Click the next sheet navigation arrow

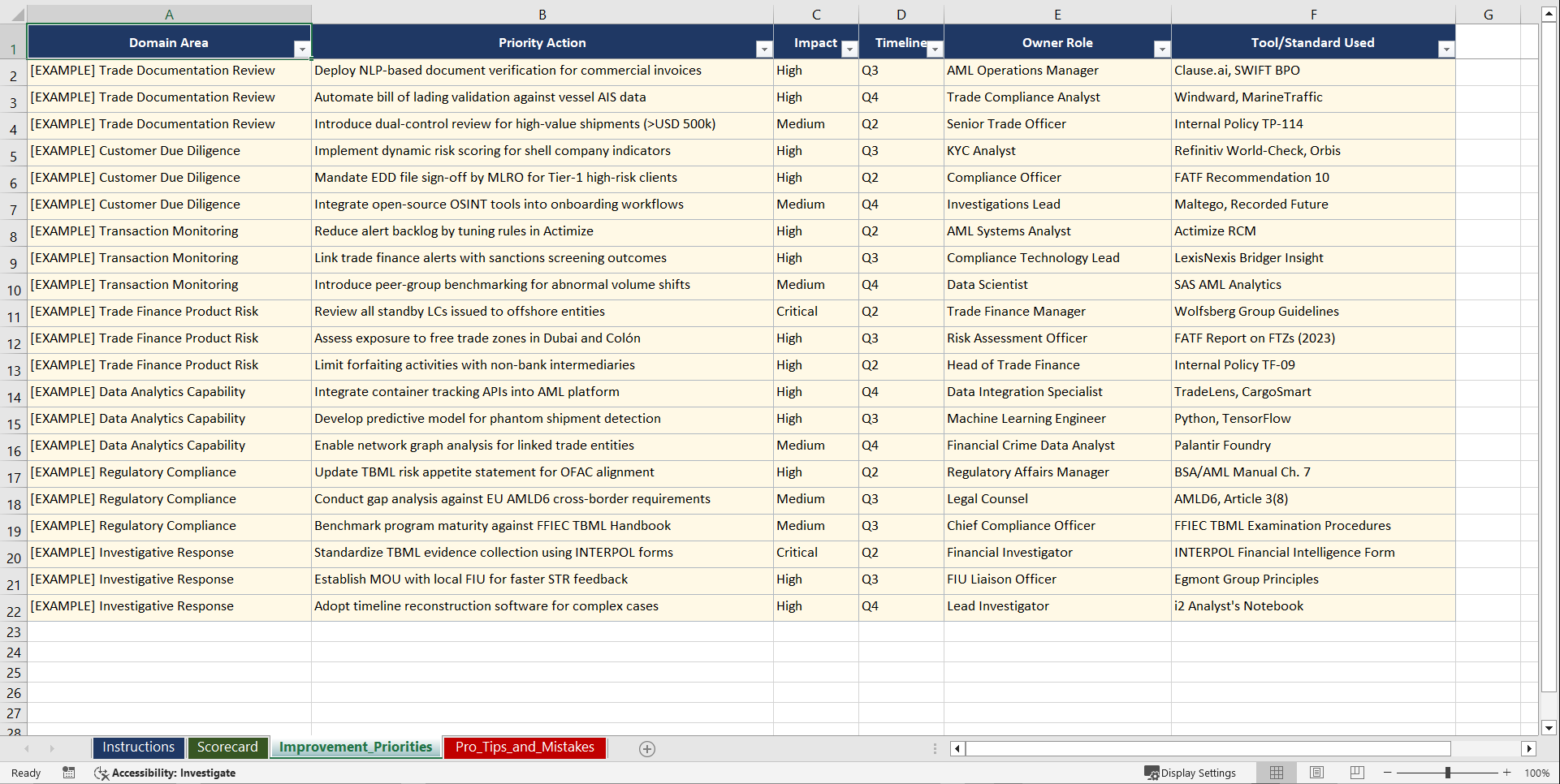coord(52,748)
